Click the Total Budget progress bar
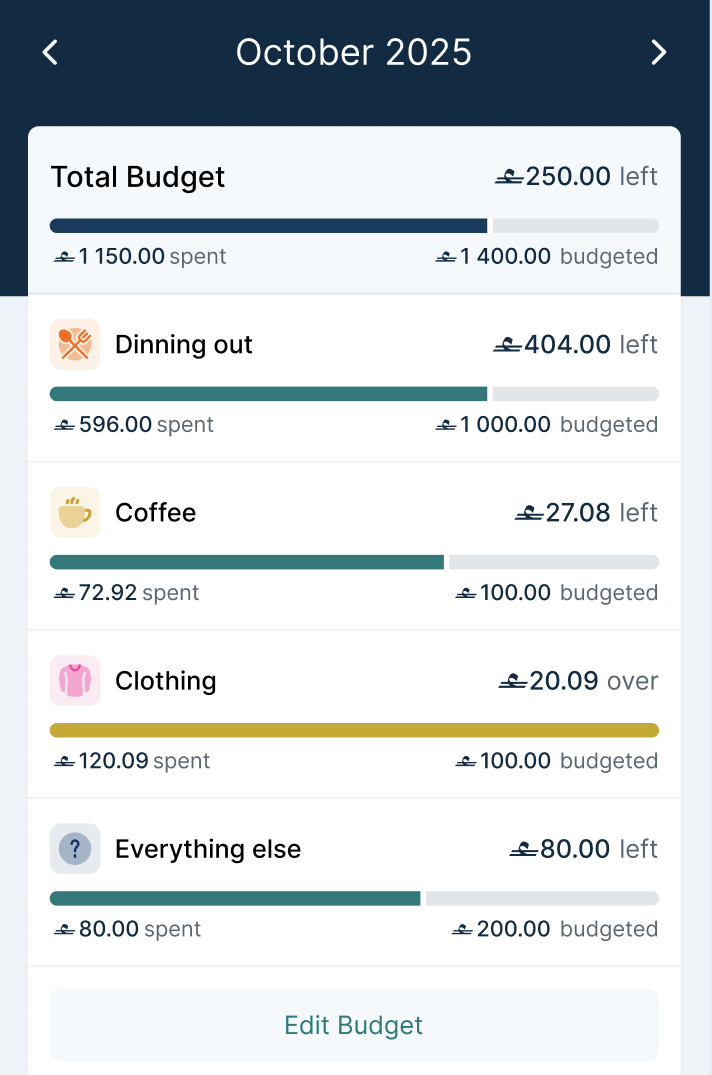712x1075 pixels. click(354, 226)
